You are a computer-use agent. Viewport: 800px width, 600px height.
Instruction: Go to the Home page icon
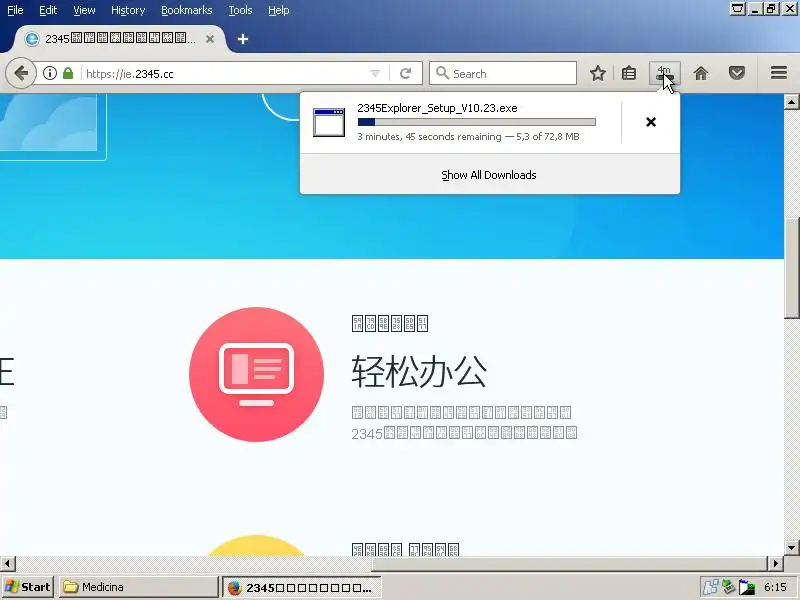tap(701, 73)
